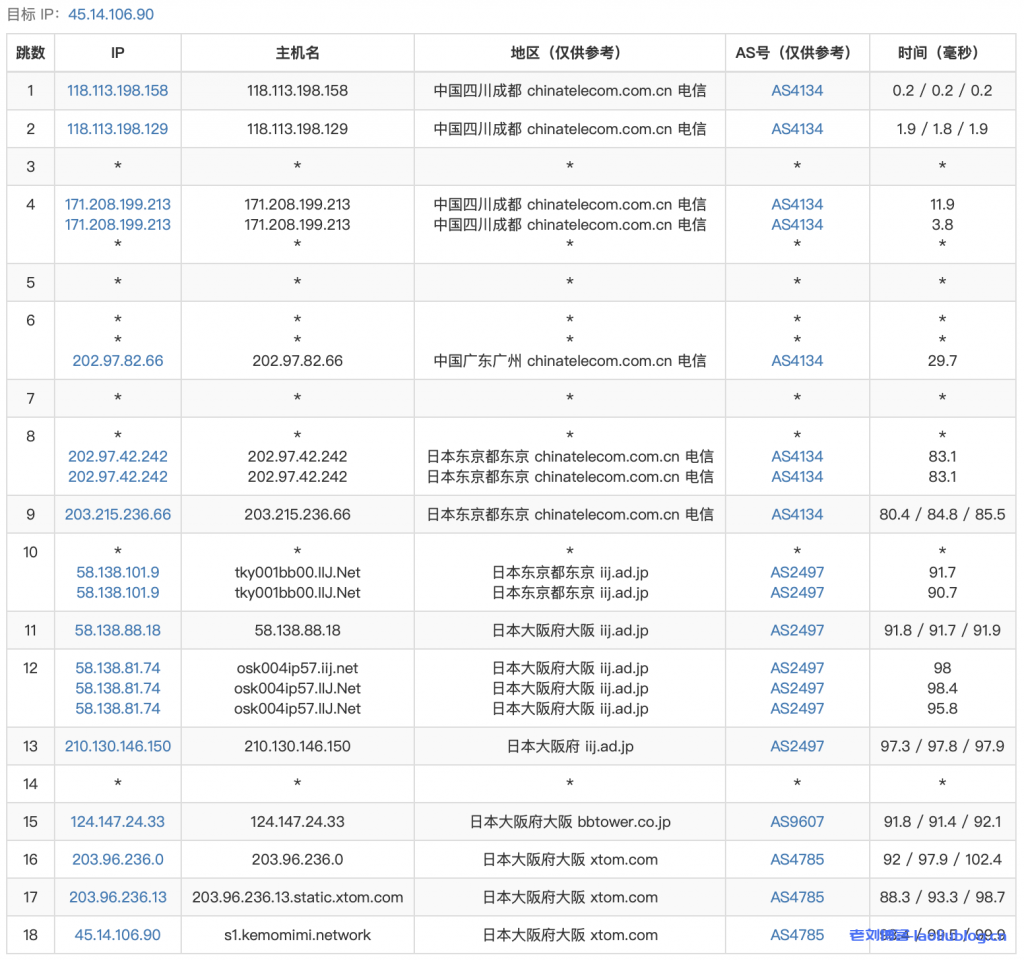The image size is (1024, 961).
Task: Open the AS9607 link
Action: [797, 821]
